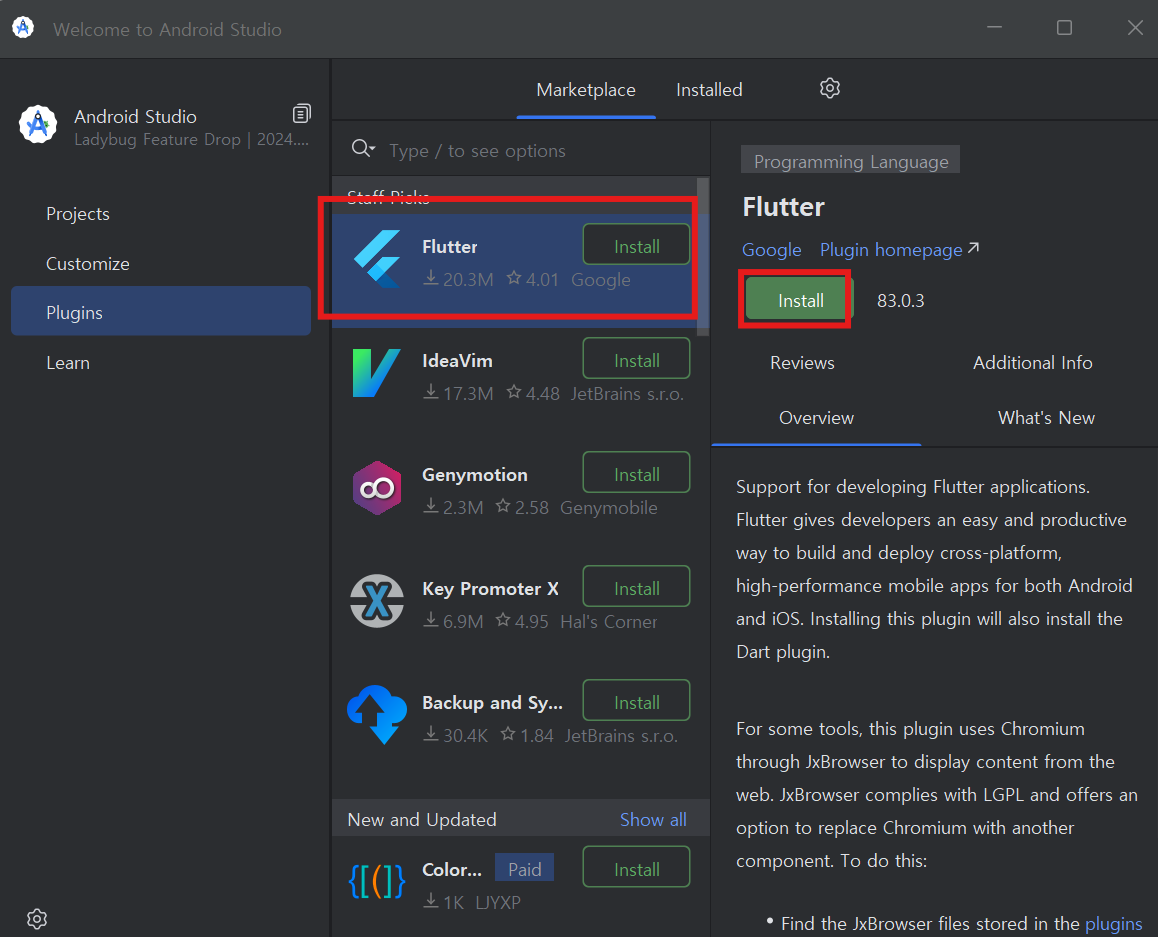Minimize the Android Studio welcome window
The image size is (1158, 937).
994,27
